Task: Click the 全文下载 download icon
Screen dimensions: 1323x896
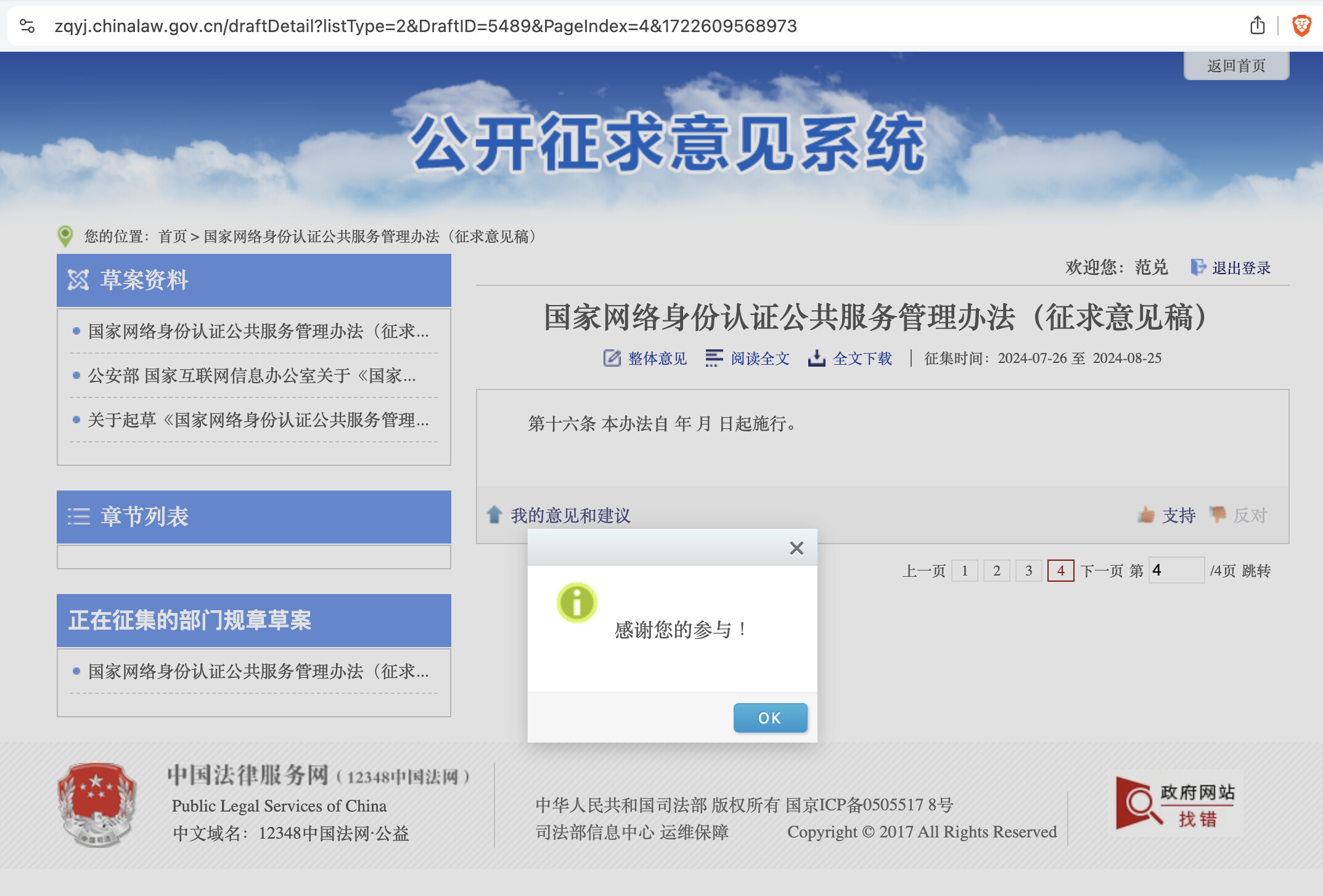Action: coord(816,358)
